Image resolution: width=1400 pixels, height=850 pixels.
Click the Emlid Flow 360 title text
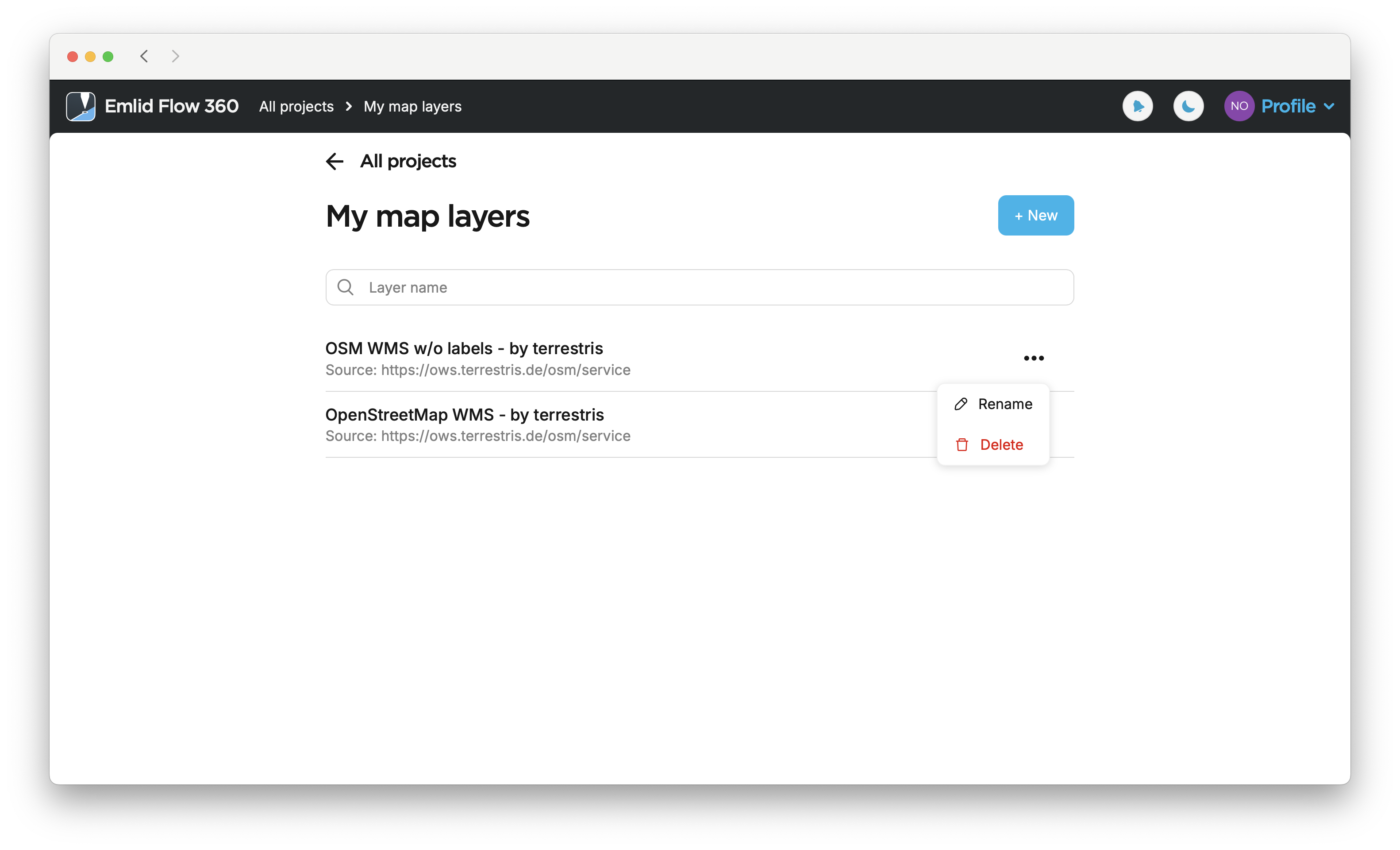point(172,106)
